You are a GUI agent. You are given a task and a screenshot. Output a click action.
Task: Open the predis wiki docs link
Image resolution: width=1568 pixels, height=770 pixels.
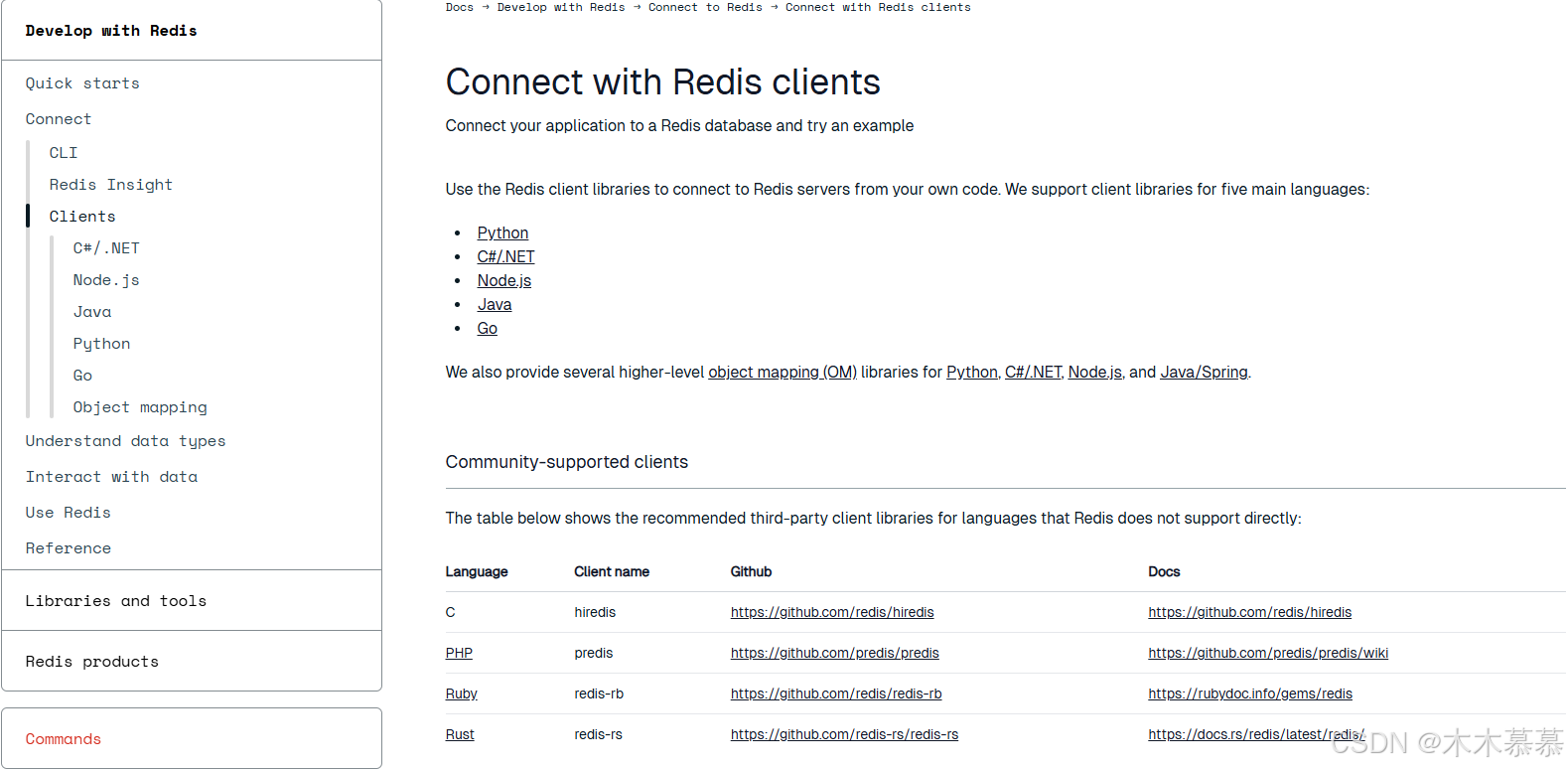tap(1268, 653)
